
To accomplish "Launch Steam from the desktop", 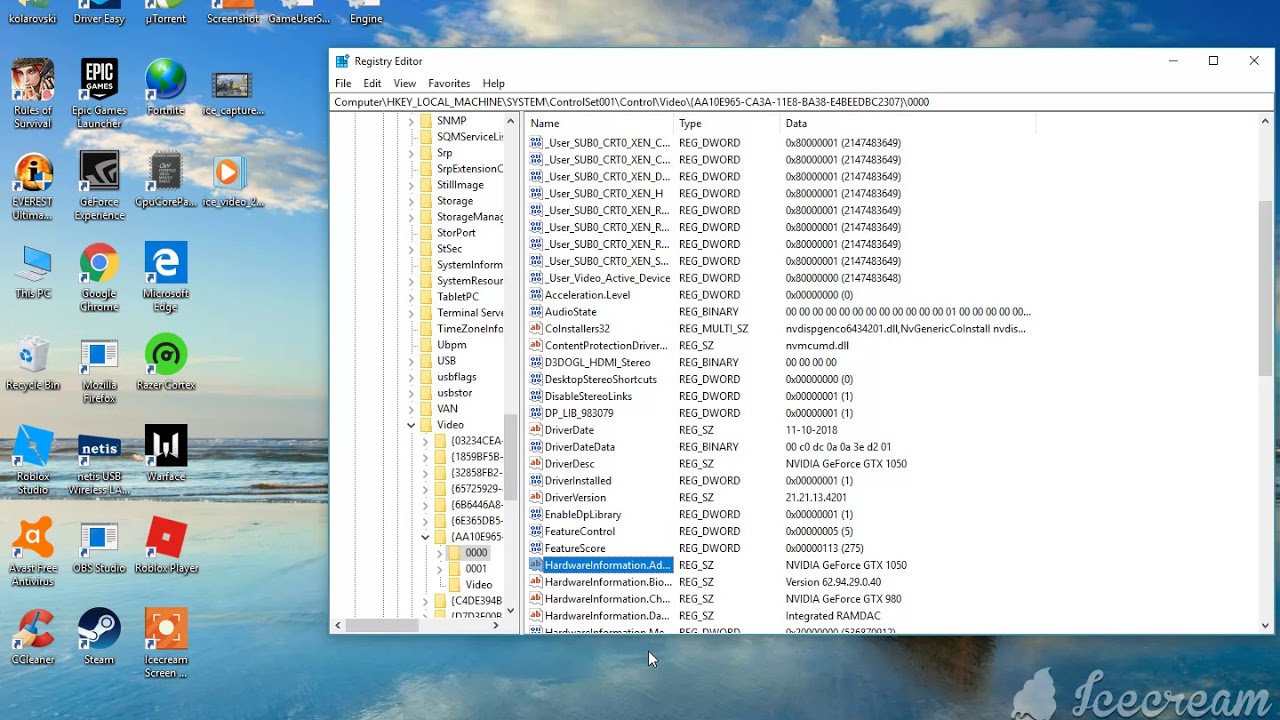I will (99, 637).
